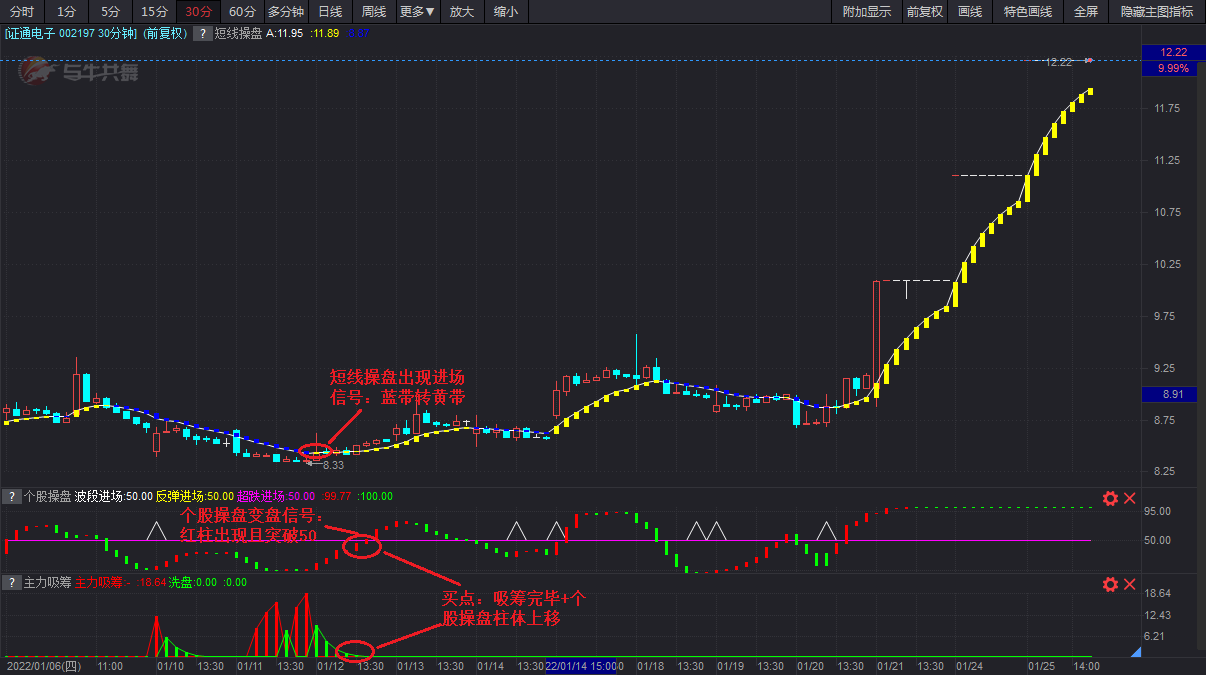Zoom out with the 缩小 button

pyautogui.click(x=506, y=12)
